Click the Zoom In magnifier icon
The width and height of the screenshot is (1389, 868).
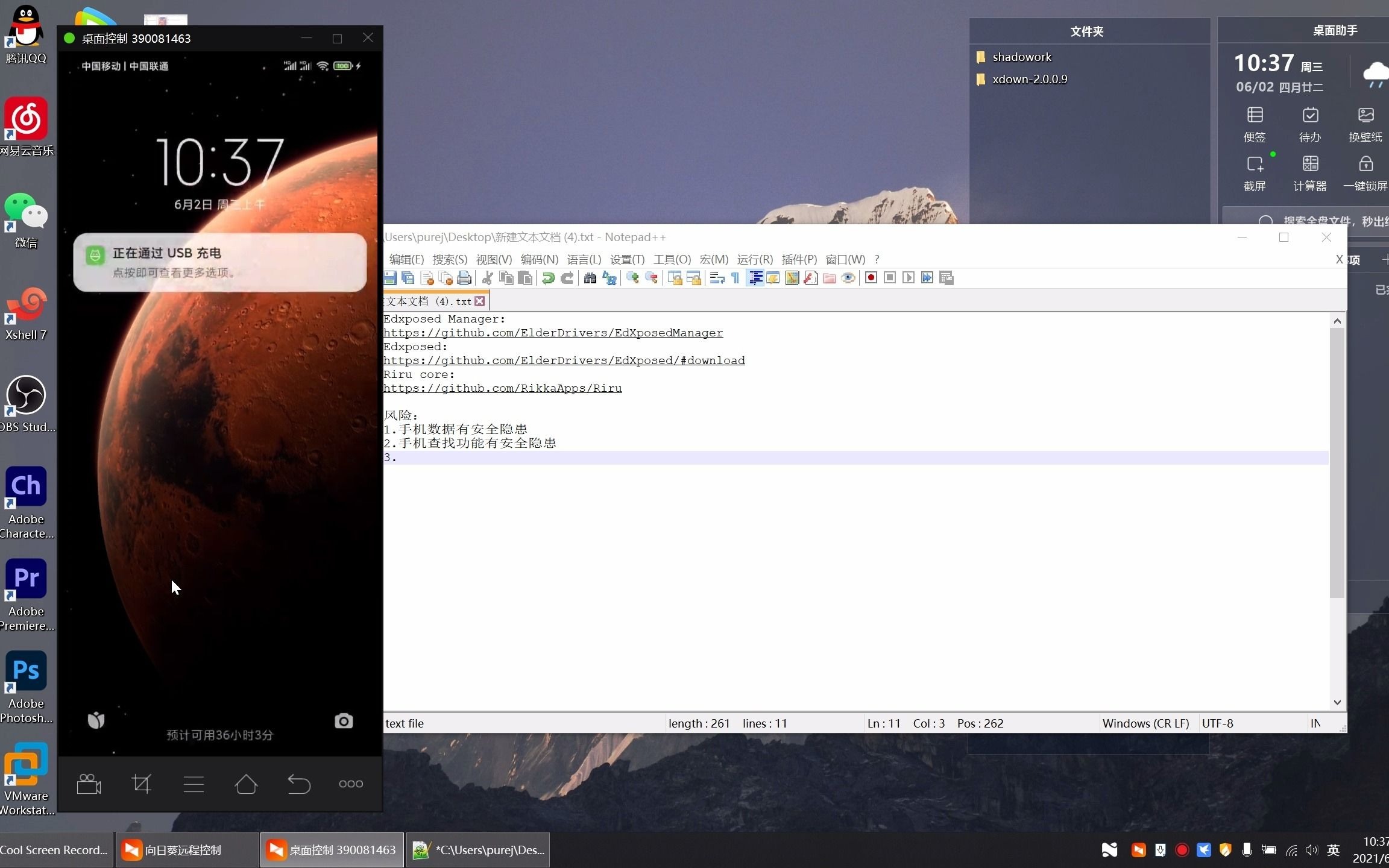tap(632, 278)
